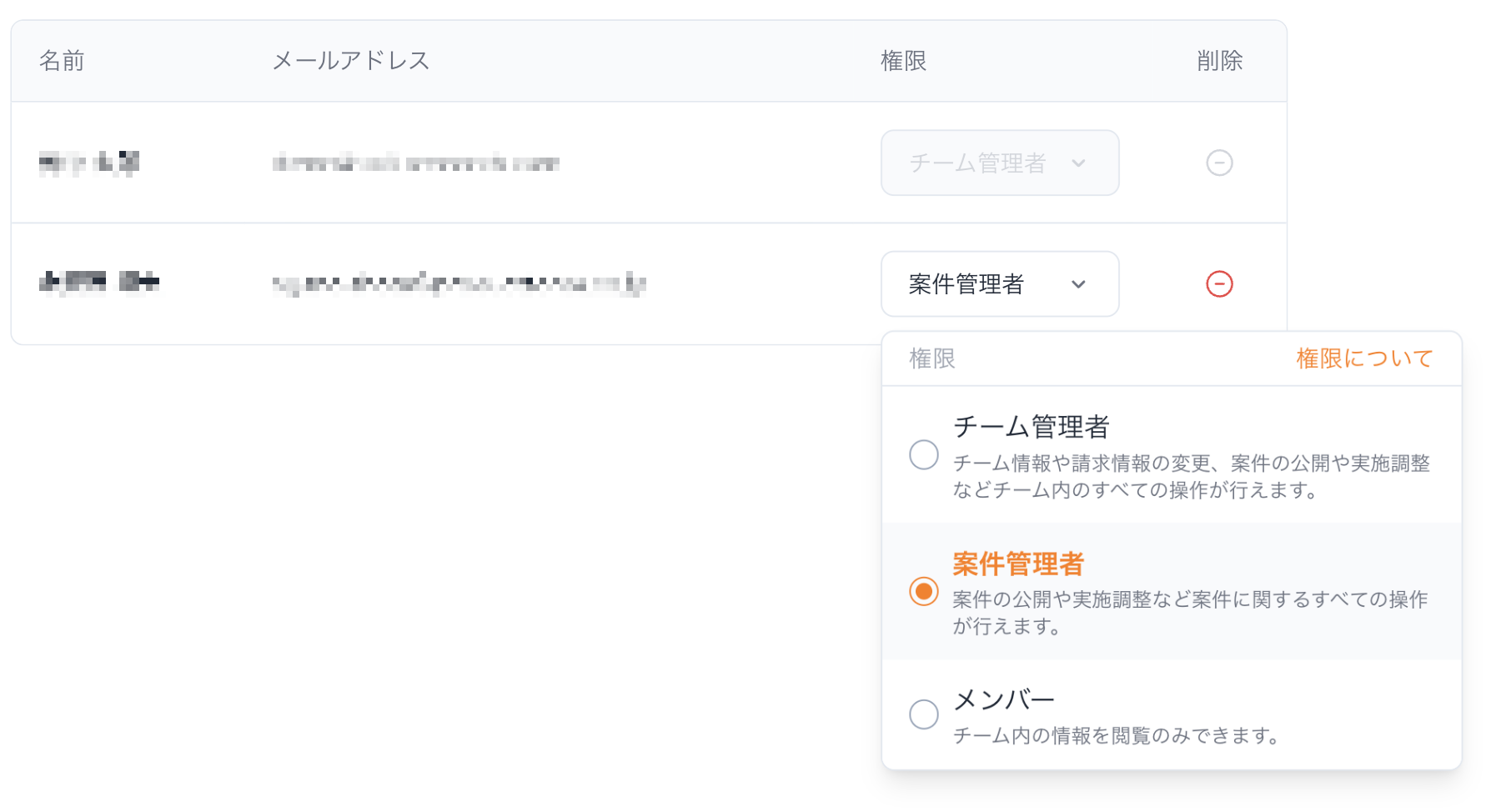Image resolution: width=1496 pixels, height=812 pixels.
Task: Click the 名前 column header
Action: tap(62, 61)
